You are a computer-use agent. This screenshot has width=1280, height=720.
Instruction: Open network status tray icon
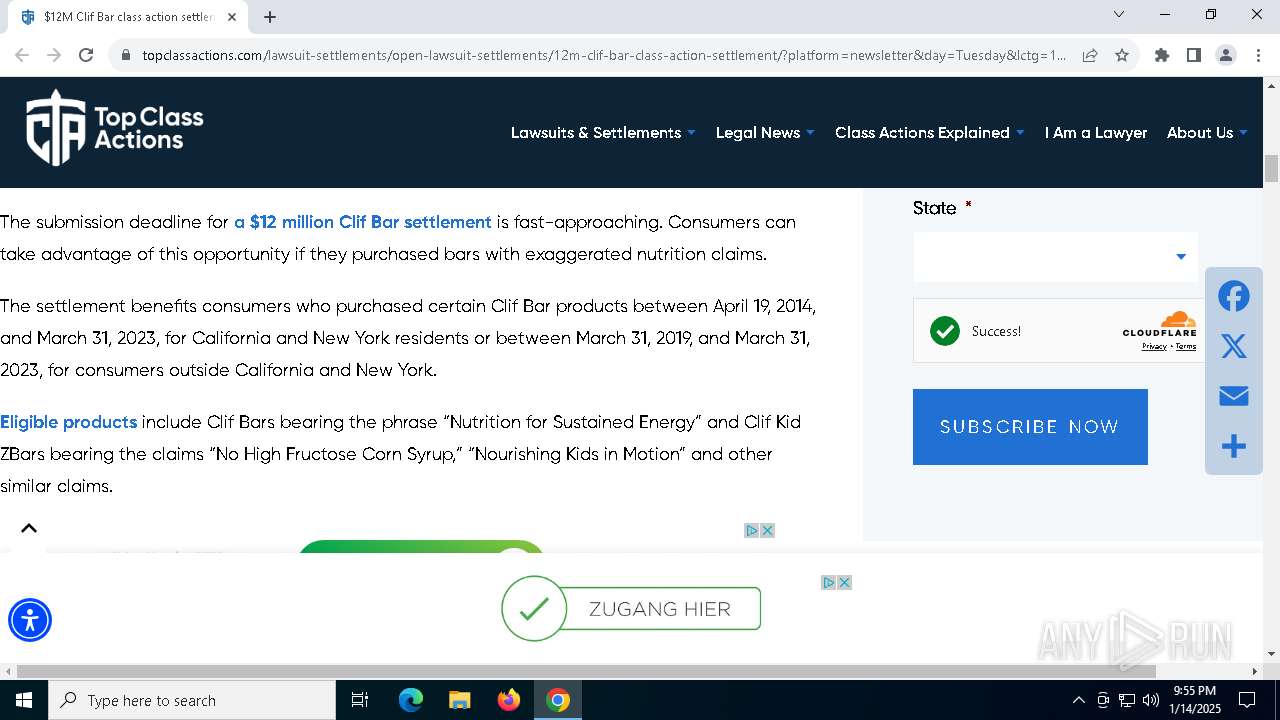pyautogui.click(x=1127, y=700)
